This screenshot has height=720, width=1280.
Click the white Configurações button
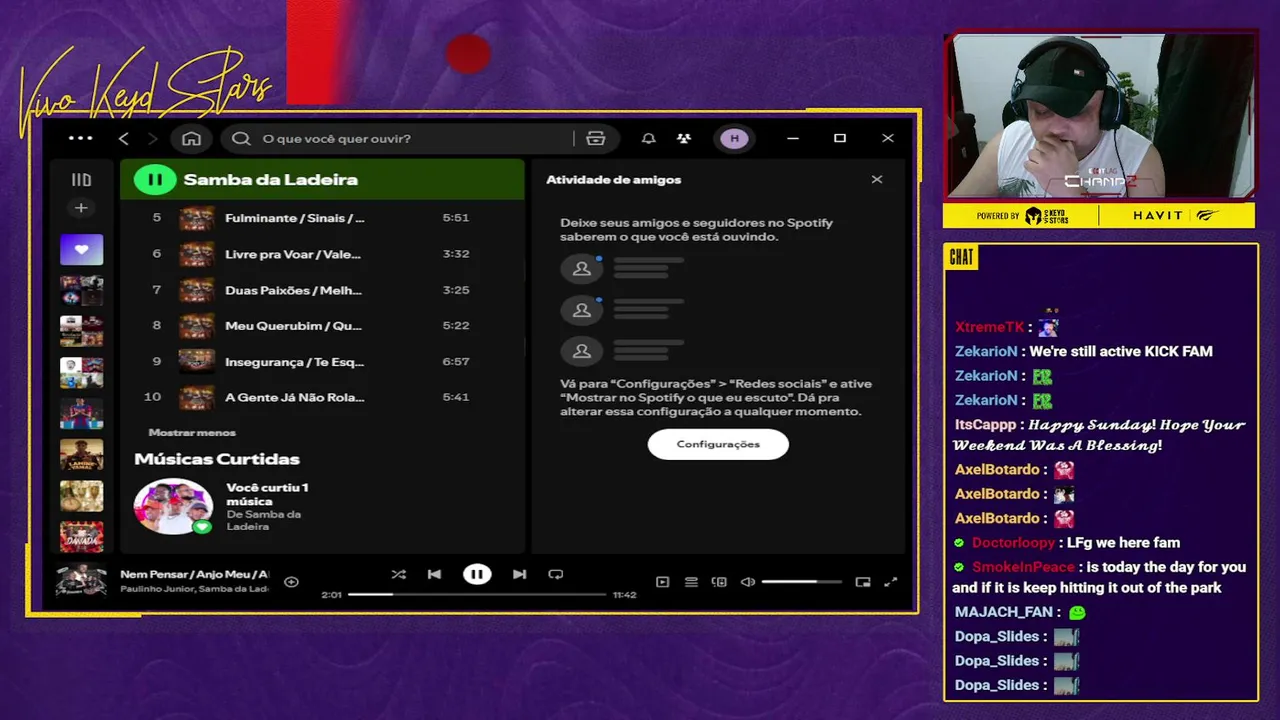click(x=718, y=444)
